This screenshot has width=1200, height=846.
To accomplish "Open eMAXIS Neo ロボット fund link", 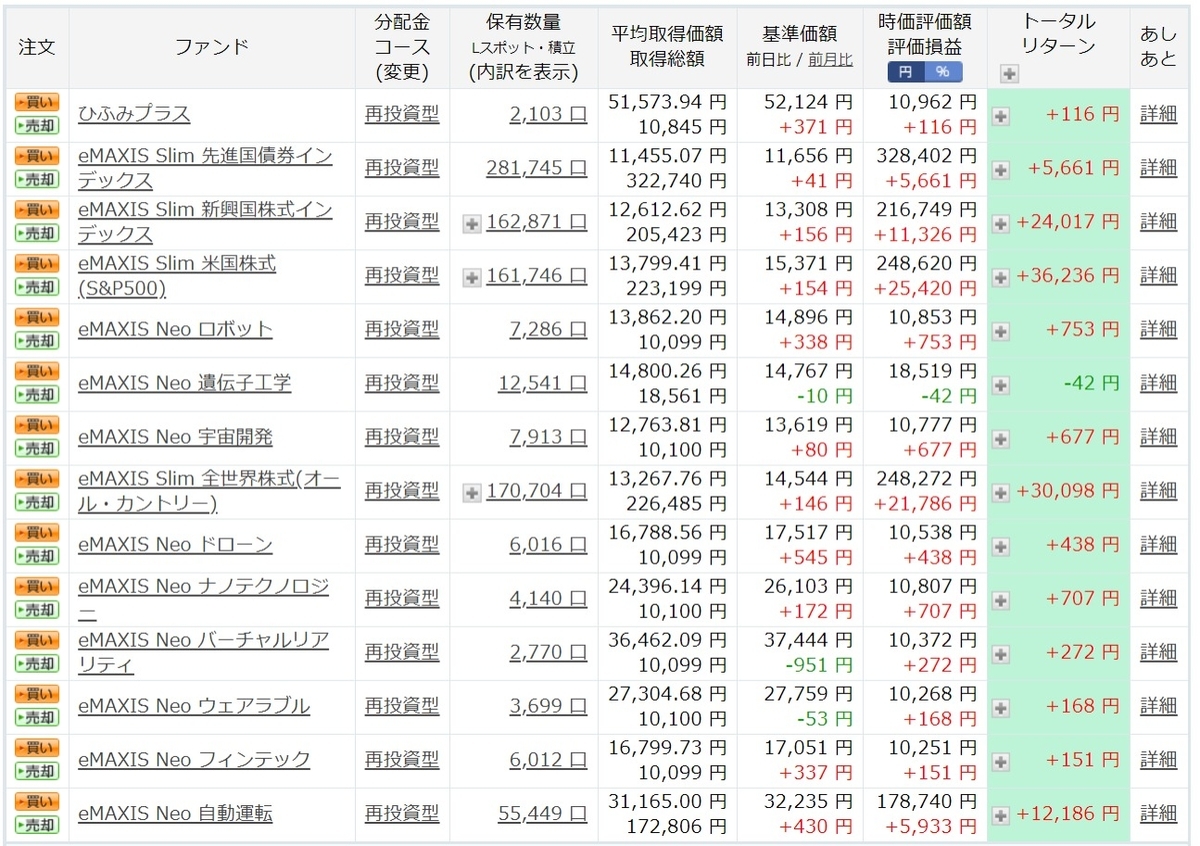I will click(x=175, y=330).
